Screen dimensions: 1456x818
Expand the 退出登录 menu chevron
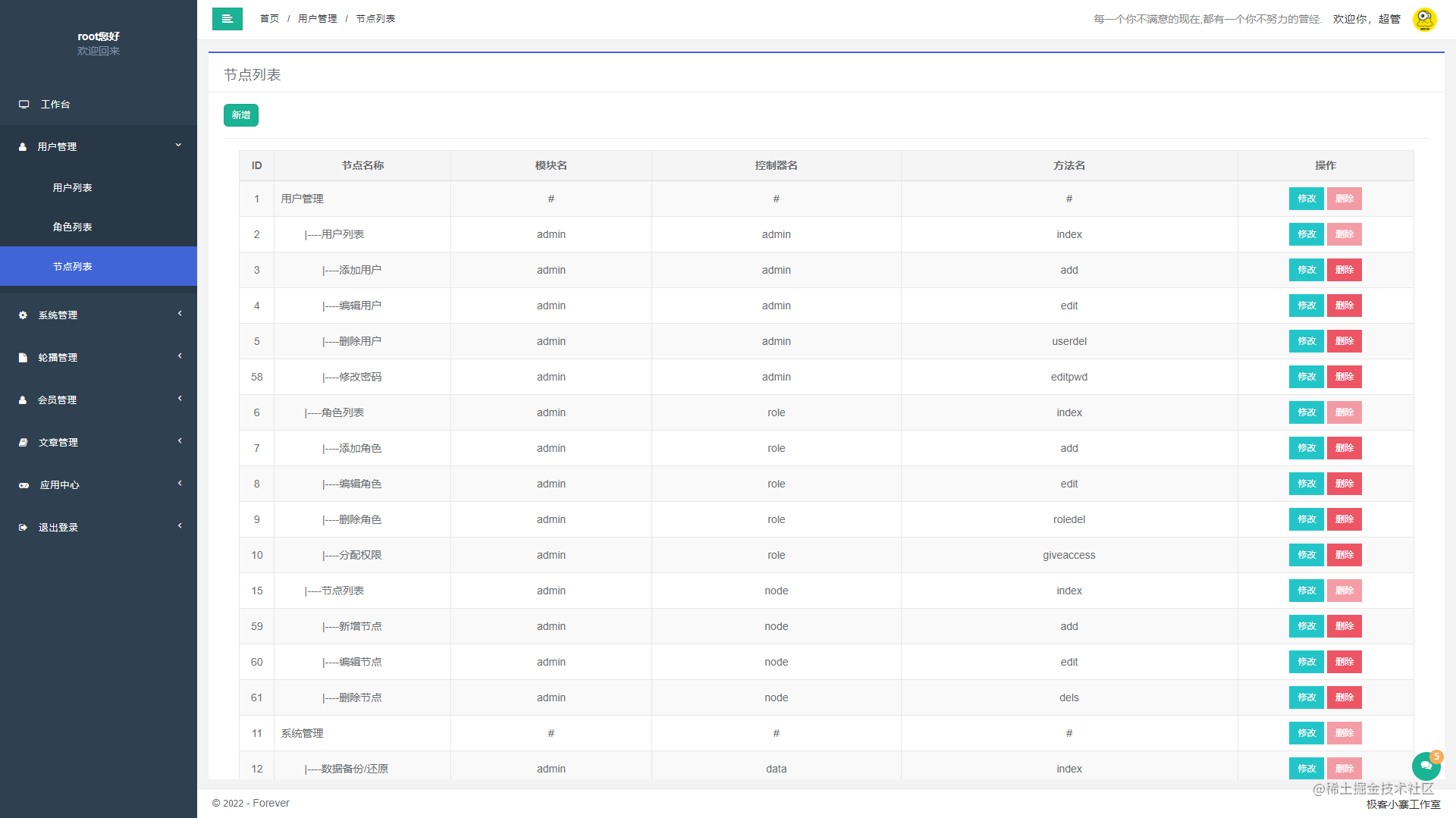180,526
